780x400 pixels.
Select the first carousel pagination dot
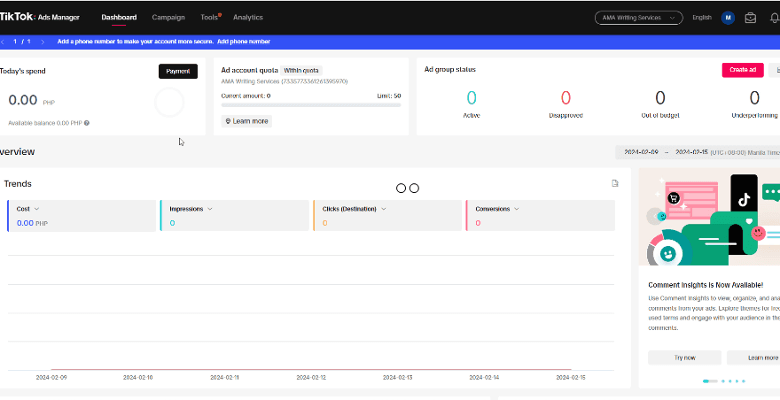click(710, 381)
